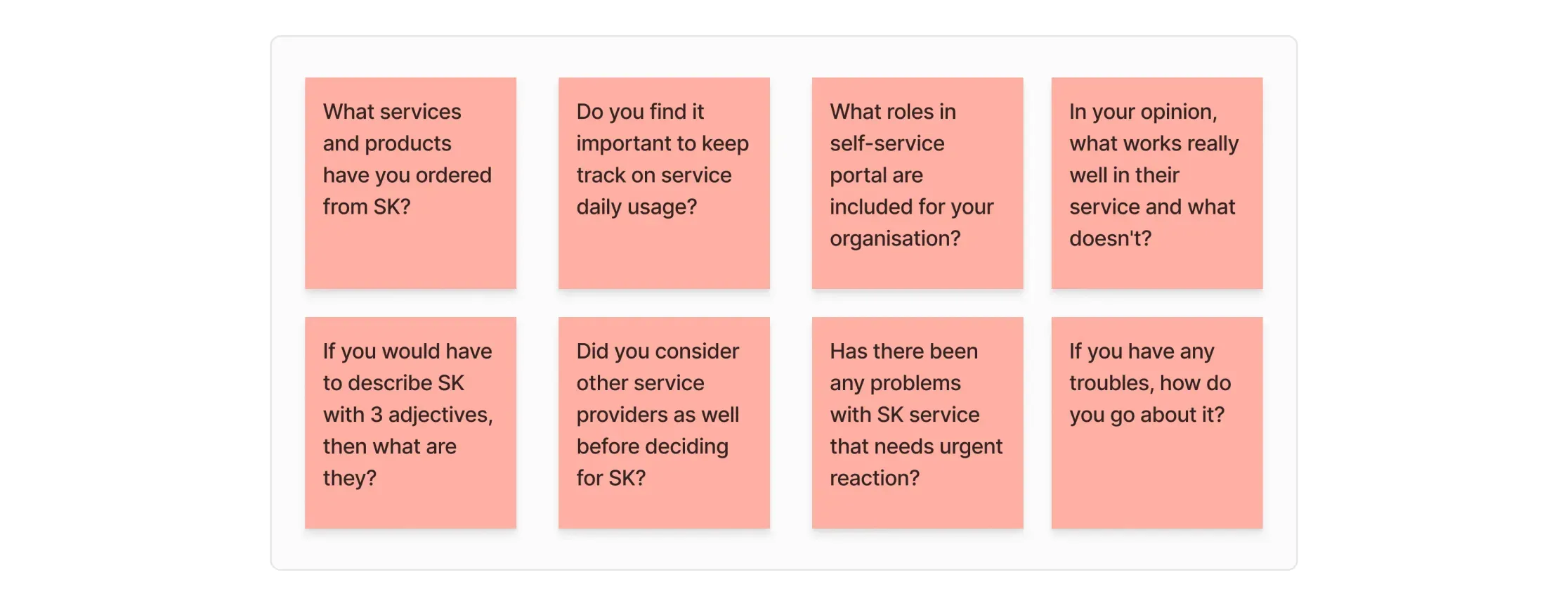1568x606 pixels.
Task: Click the text "troubles, how do" on the note
Action: 1150,383
